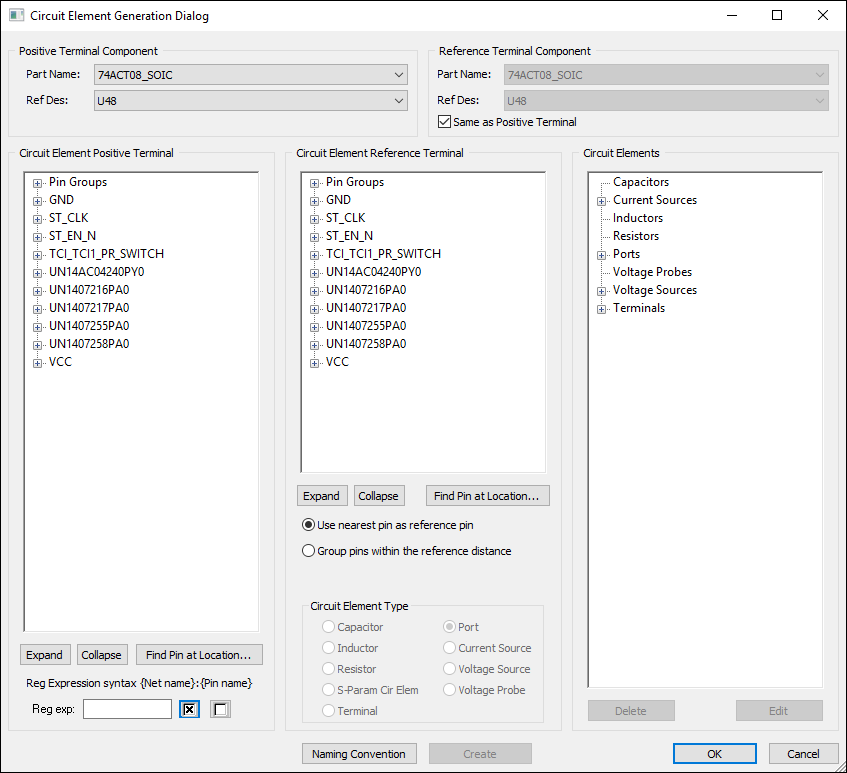The height and width of the screenshot is (773, 847).
Task: Expand the VCC net in the positive terminal tree
Action: coord(36,361)
